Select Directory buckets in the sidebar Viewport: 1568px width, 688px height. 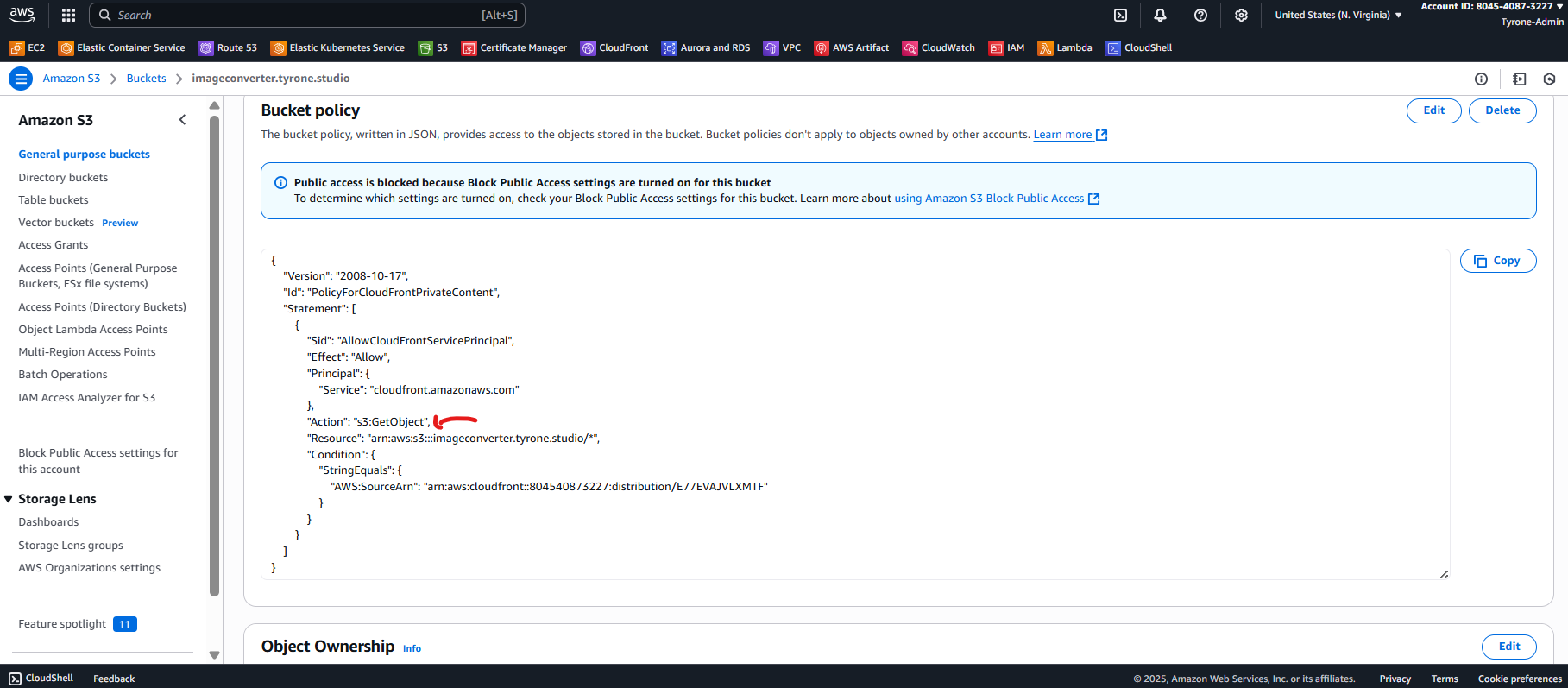(x=63, y=177)
